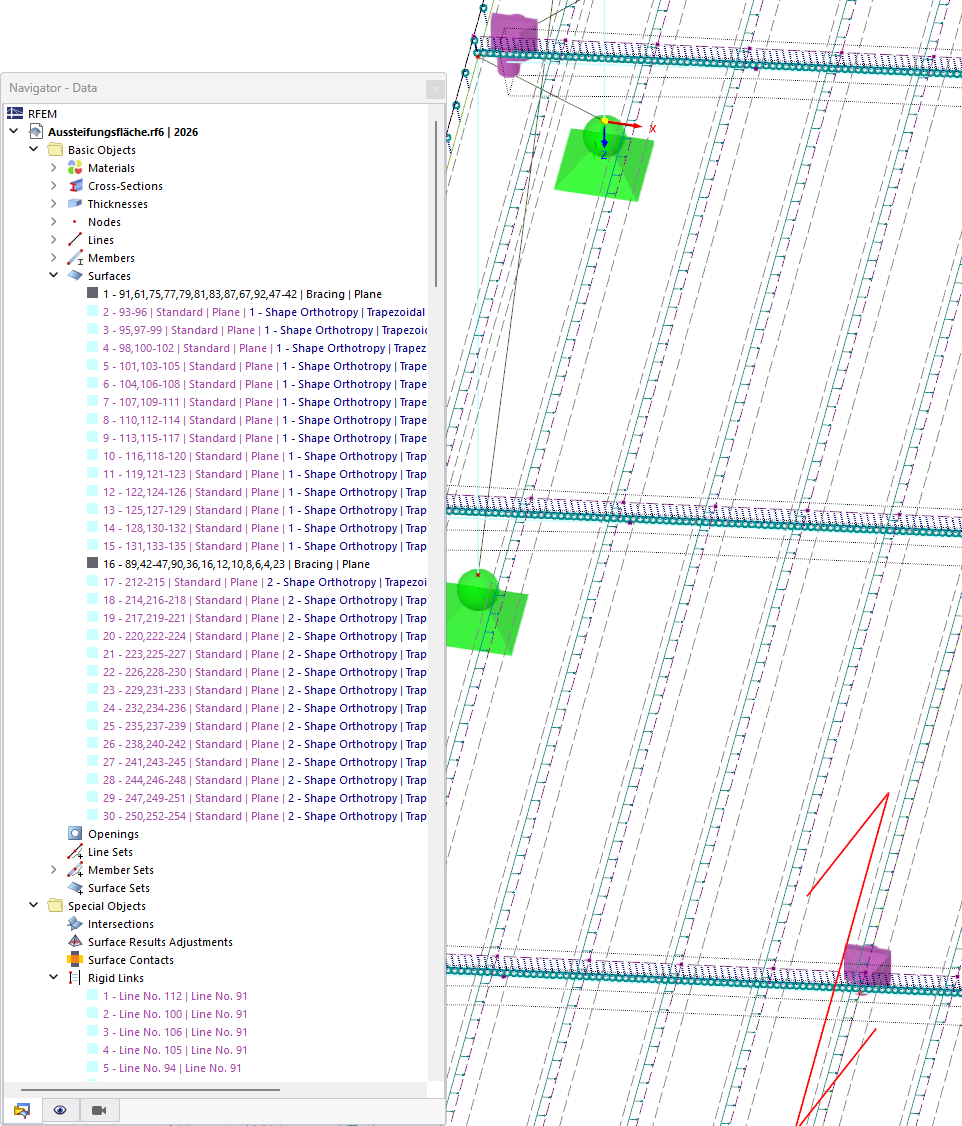Image resolution: width=962 pixels, height=1126 pixels.
Task: Collapse the Surfaces tree entry
Action: pyautogui.click(x=54, y=275)
